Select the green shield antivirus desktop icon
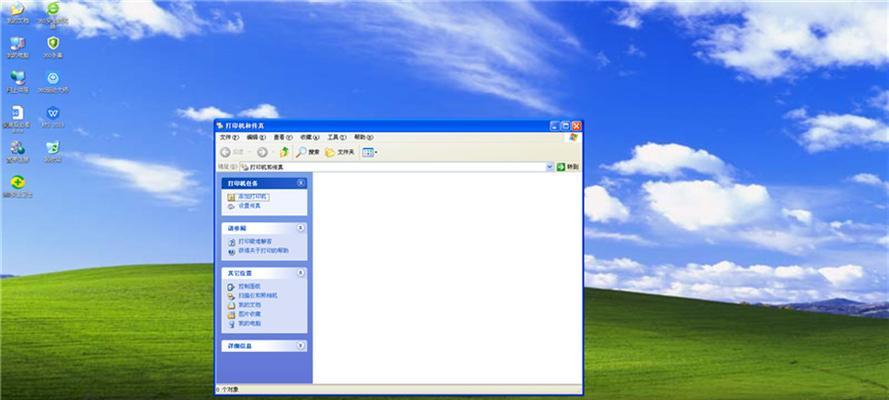 click(53, 48)
